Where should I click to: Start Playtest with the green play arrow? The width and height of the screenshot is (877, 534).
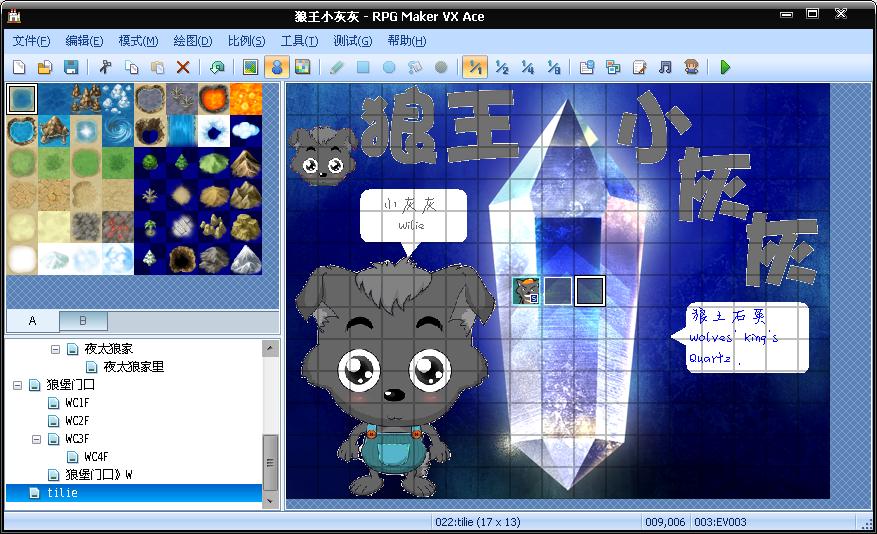pos(725,67)
